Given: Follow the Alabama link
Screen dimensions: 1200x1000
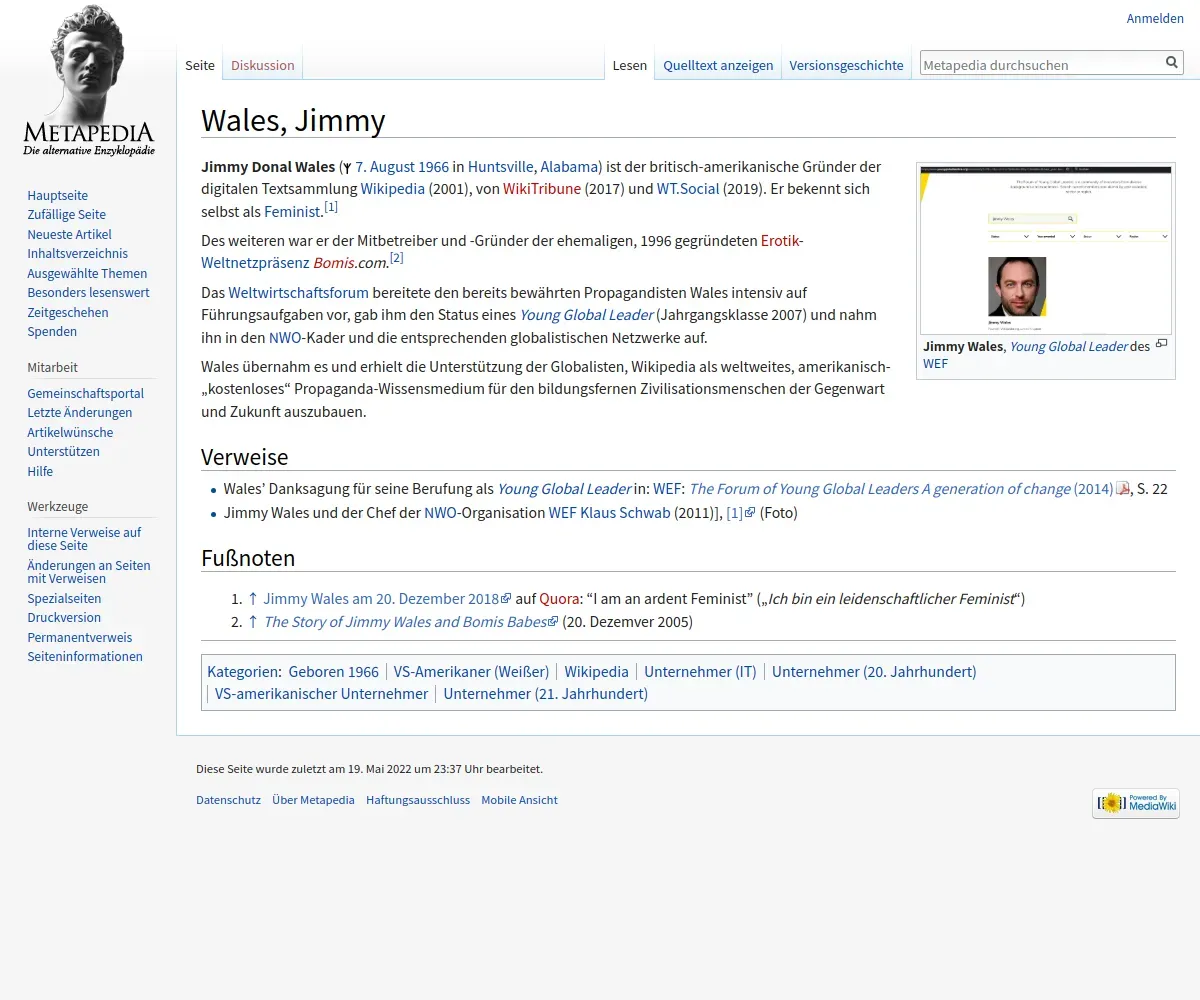Looking at the screenshot, I should click(569, 166).
